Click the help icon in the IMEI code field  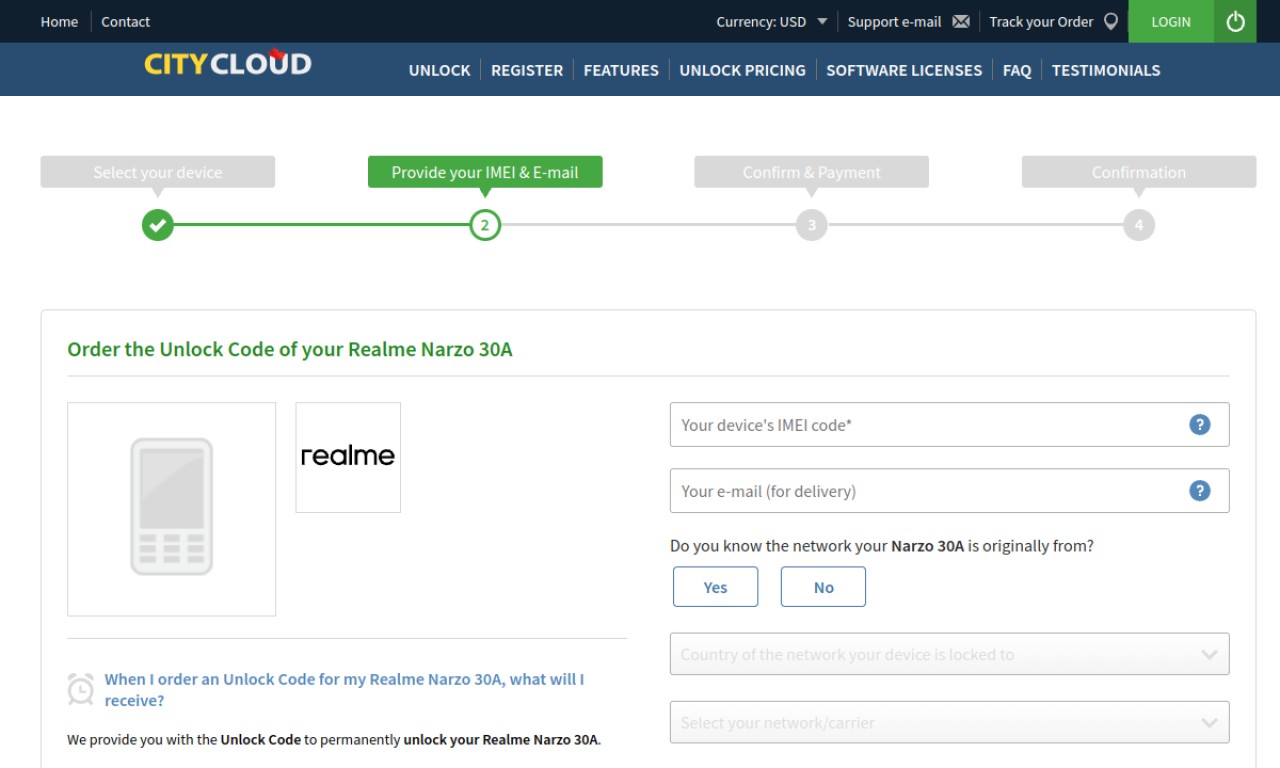click(x=1200, y=425)
